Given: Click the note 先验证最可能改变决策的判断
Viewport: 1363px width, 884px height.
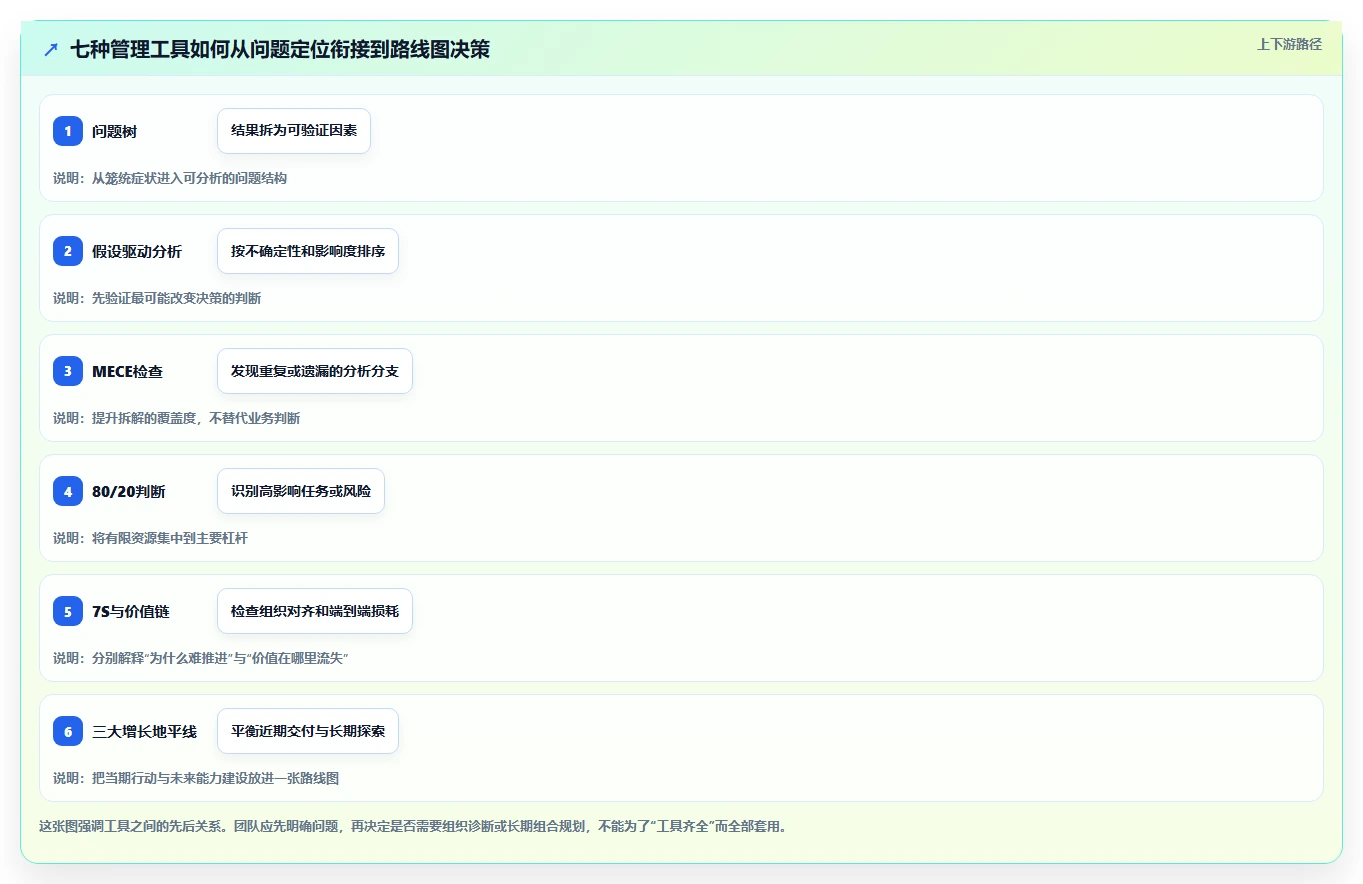Looking at the screenshot, I should [157, 298].
